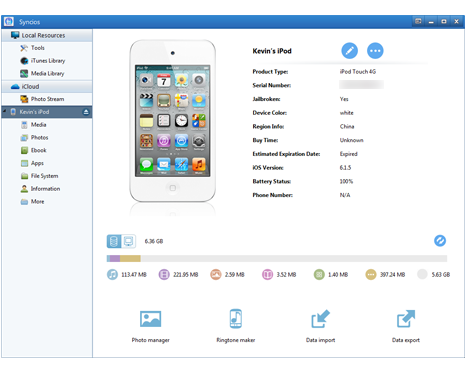Maximize the Syncios window
Screen dimensions: 465x372
tap(444, 21)
